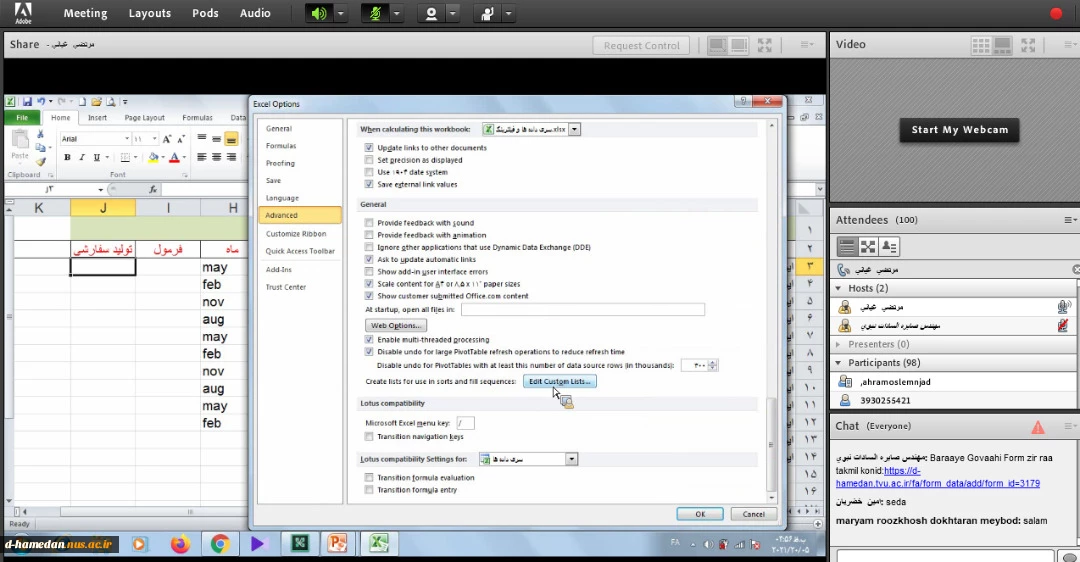
Task: Click Start My Webcam button
Action: click(x=959, y=129)
